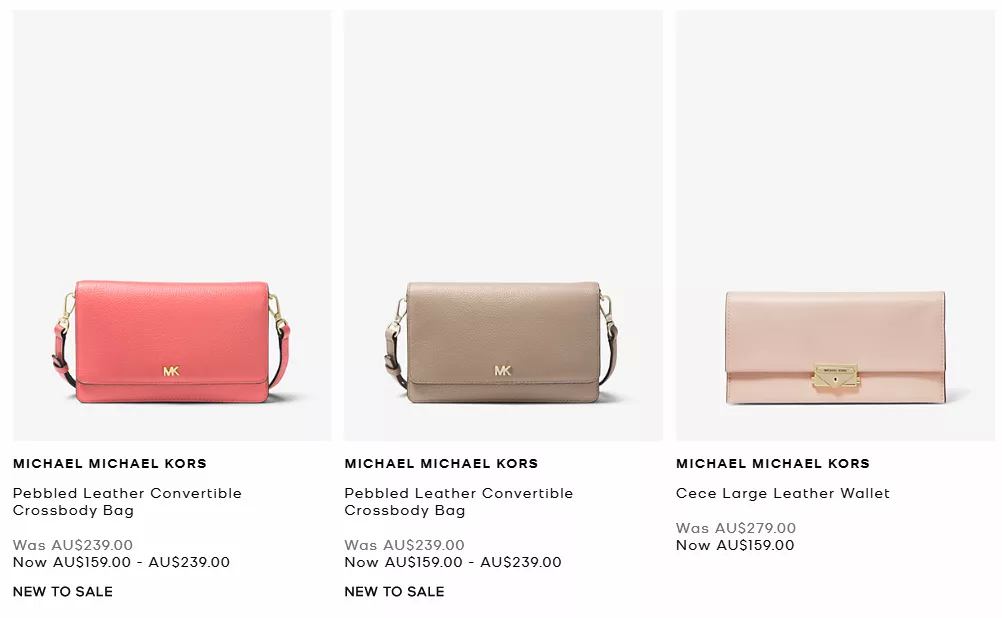Click wallet's Now AU$159.00 price
Image resolution: width=1002 pixels, height=618 pixels.
736,545
